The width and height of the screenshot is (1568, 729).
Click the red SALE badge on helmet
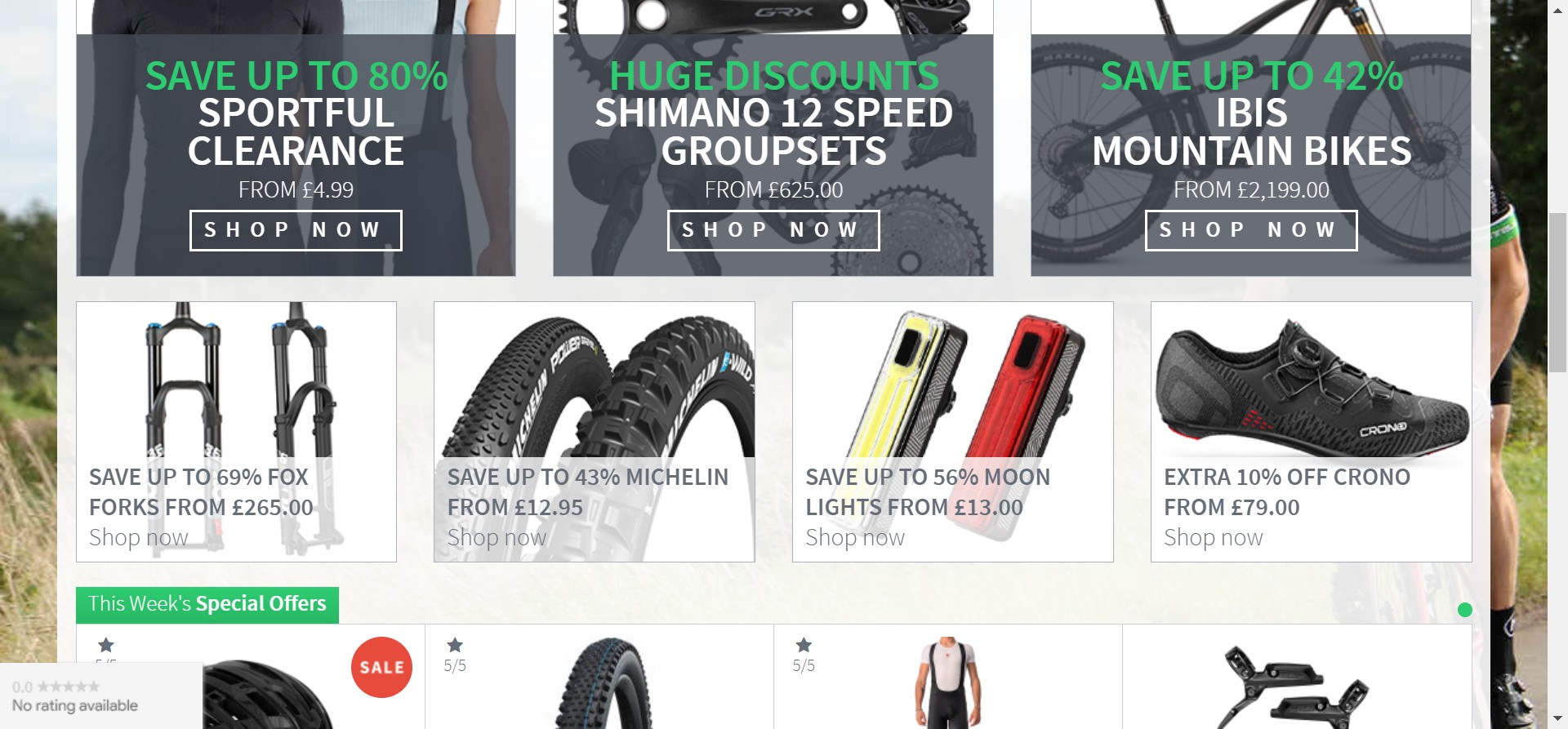(x=381, y=667)
